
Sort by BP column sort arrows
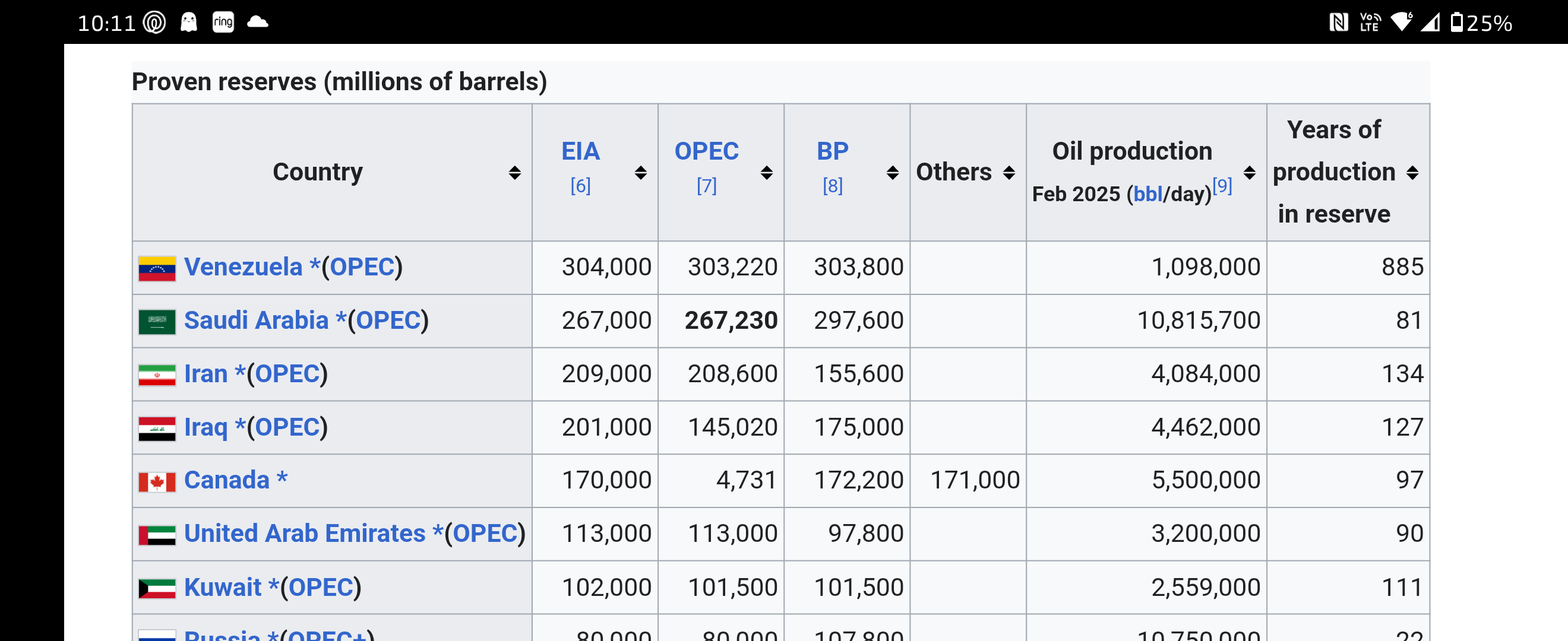pos(892,173)
